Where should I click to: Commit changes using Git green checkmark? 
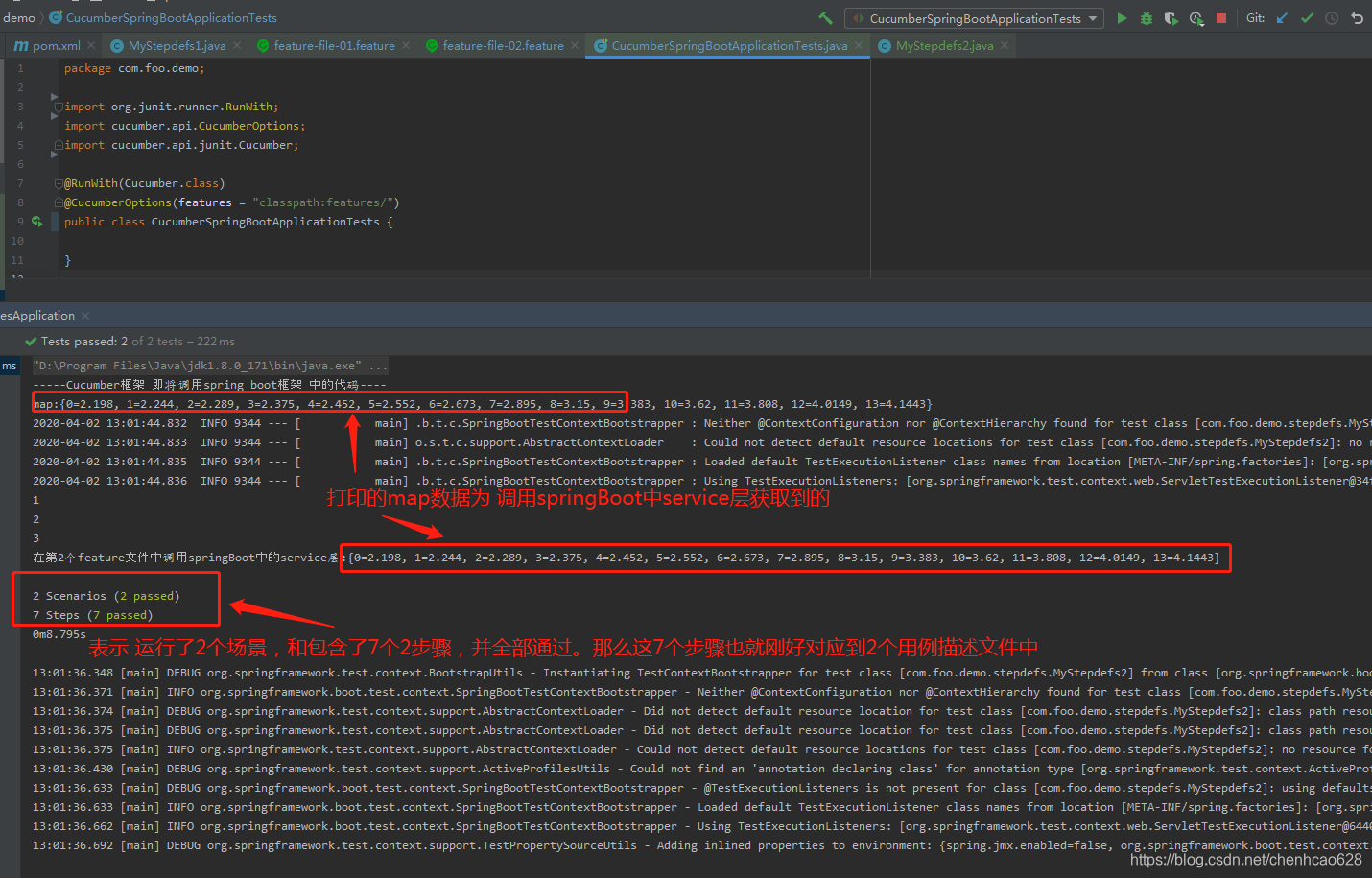(1307, 18)
